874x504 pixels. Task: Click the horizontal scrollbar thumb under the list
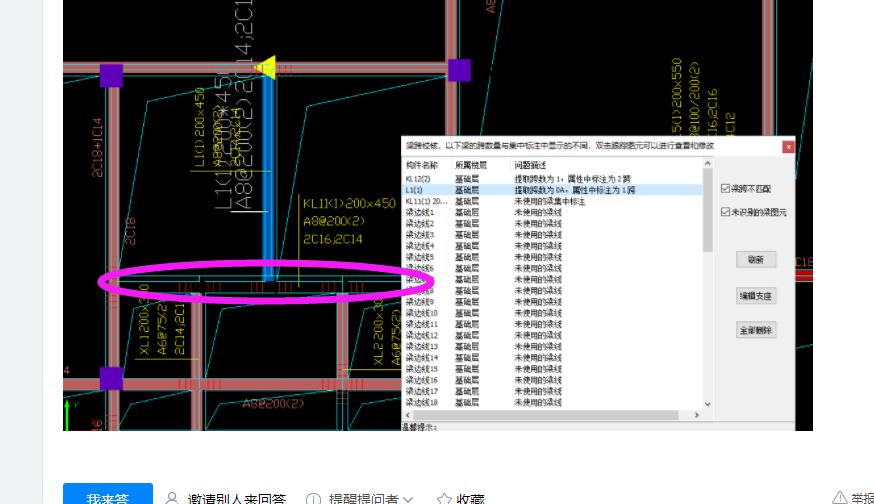point(546,415)
